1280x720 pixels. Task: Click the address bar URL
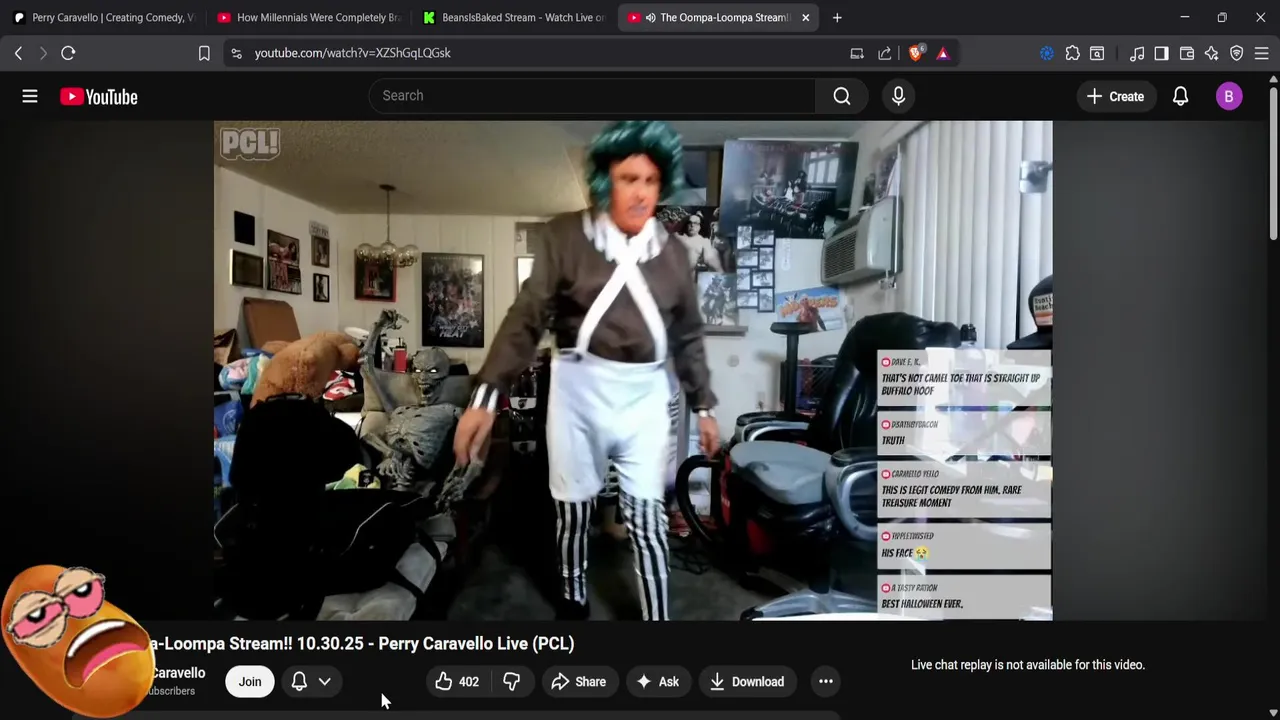pyautogui.click(x=352, y=53)
